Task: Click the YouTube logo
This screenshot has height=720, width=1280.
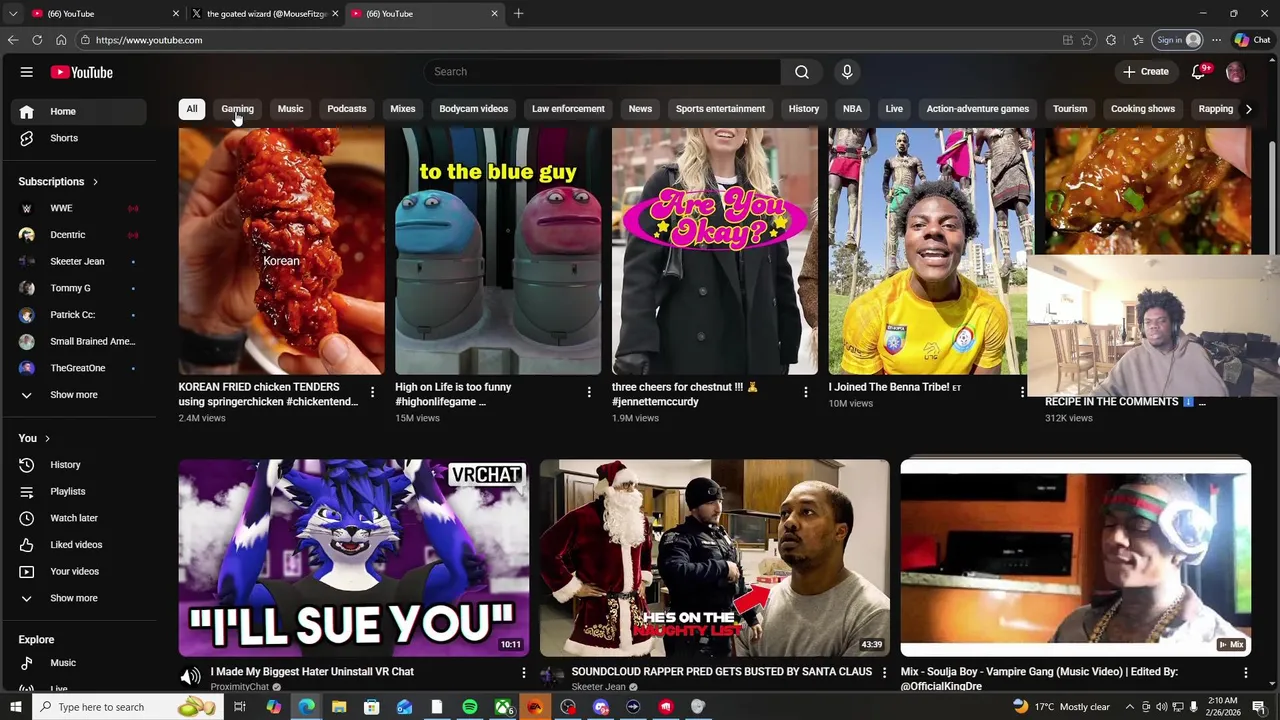Action: pyautogui.click(x=82, y=72)
